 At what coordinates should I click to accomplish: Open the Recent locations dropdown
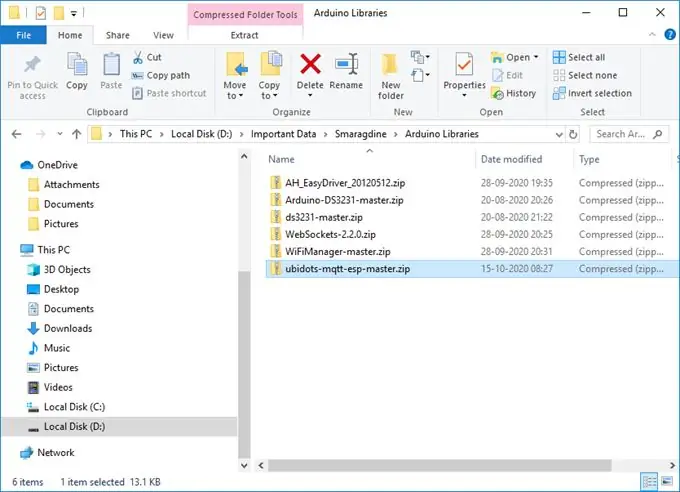pyautogui.click(x=59, y=134)
